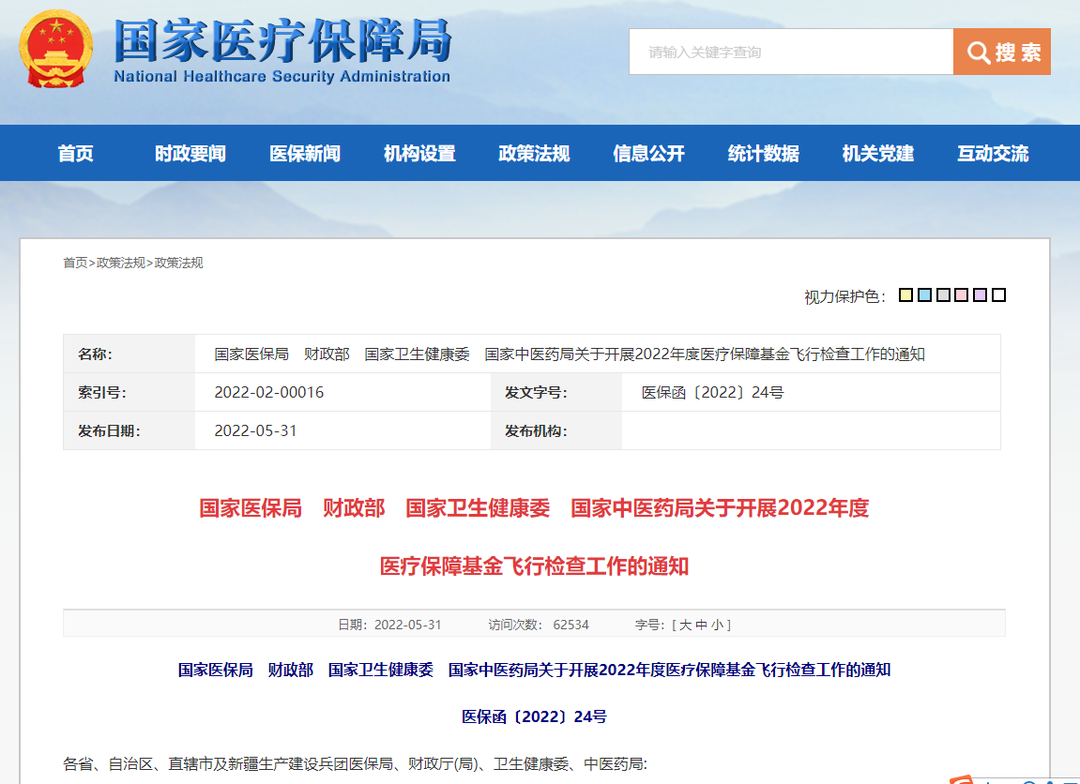The width and height of the screenshot is (1080, 784).
Task: Open the 首页 navigation item
Action: click(75, 153)
